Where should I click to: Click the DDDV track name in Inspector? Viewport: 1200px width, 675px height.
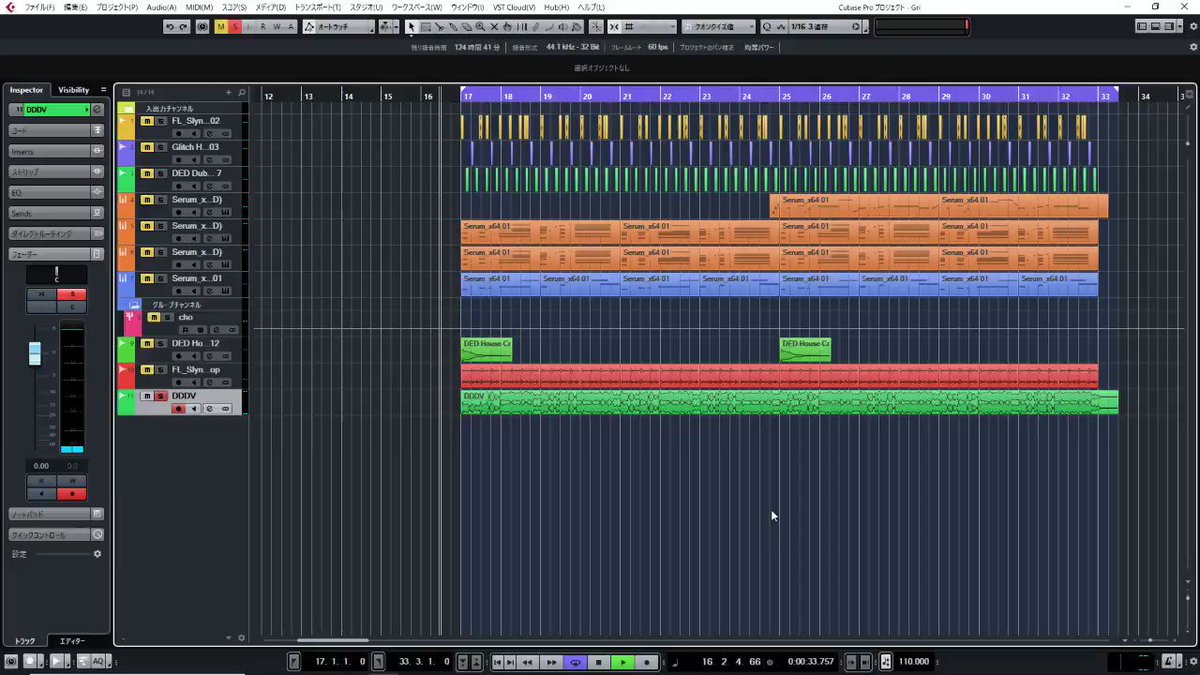coord(55,109)
